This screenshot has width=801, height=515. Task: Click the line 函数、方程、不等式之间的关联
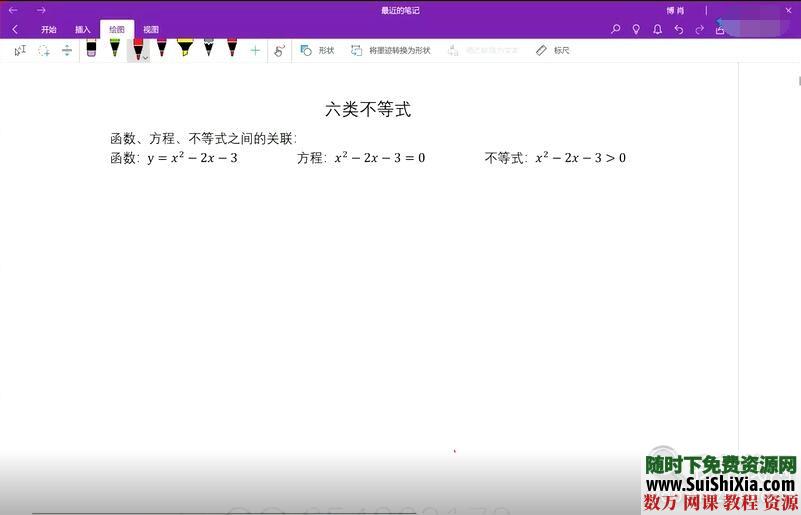(x=203, y=138)
